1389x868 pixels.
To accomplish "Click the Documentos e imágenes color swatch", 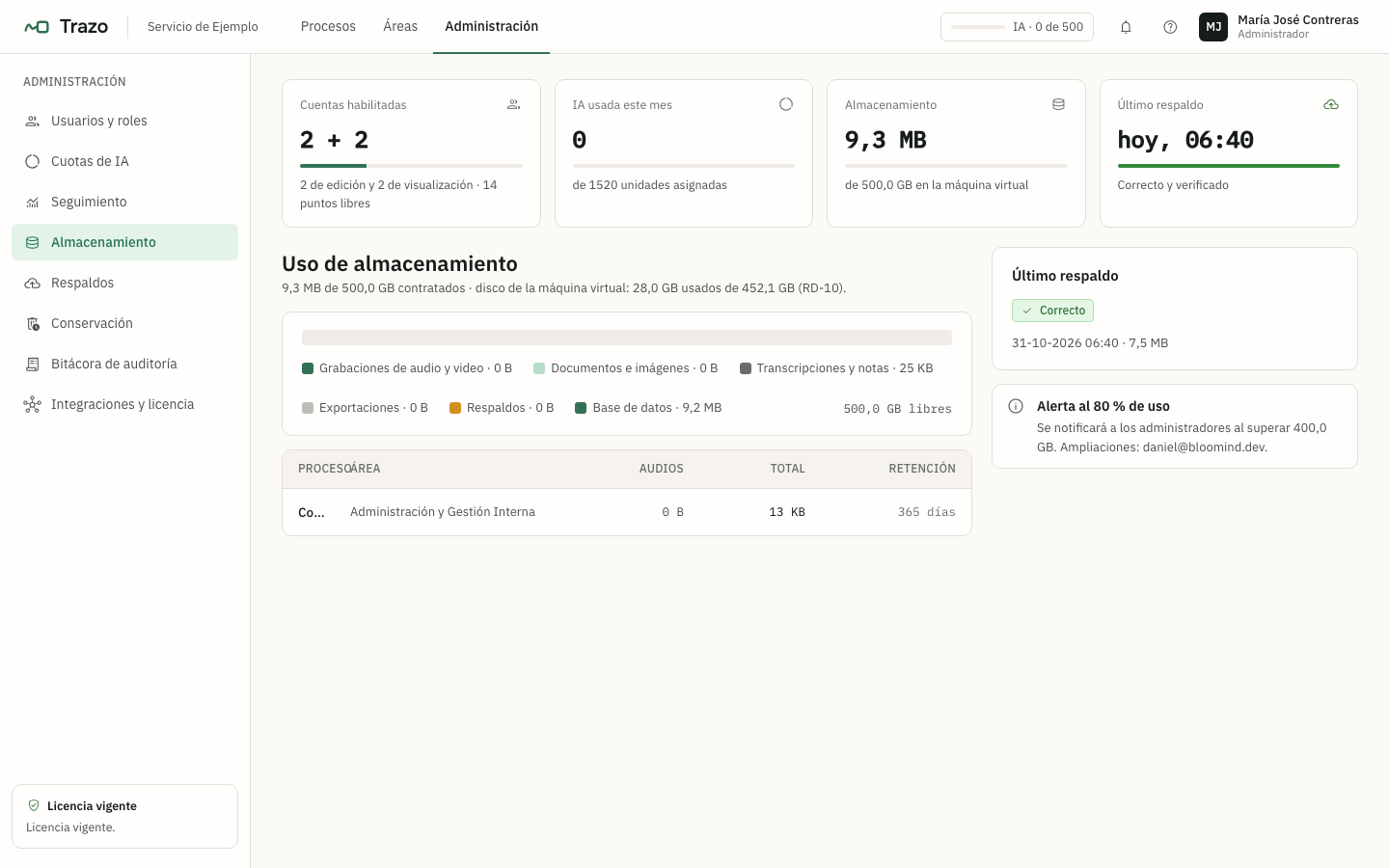I will (x=539, y=368).
